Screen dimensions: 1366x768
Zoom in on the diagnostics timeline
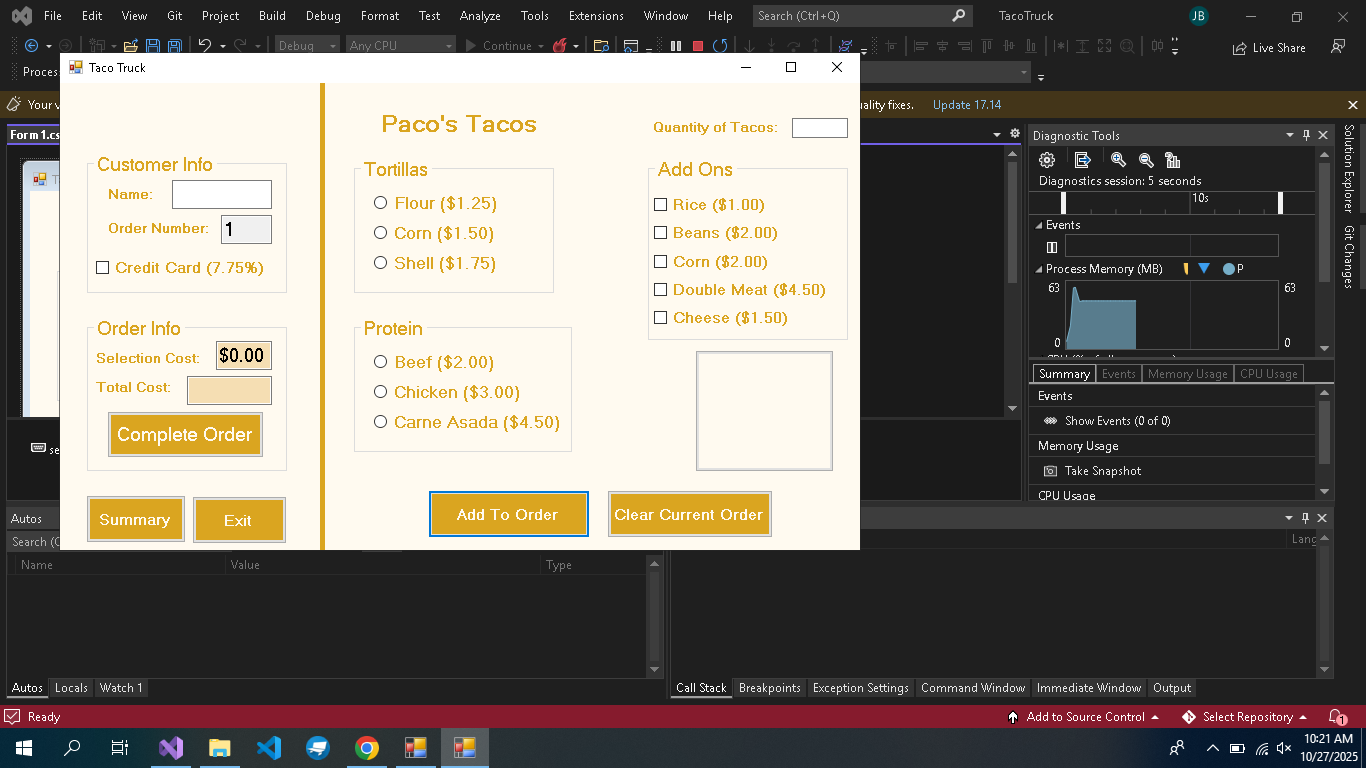click(1118, 160)
